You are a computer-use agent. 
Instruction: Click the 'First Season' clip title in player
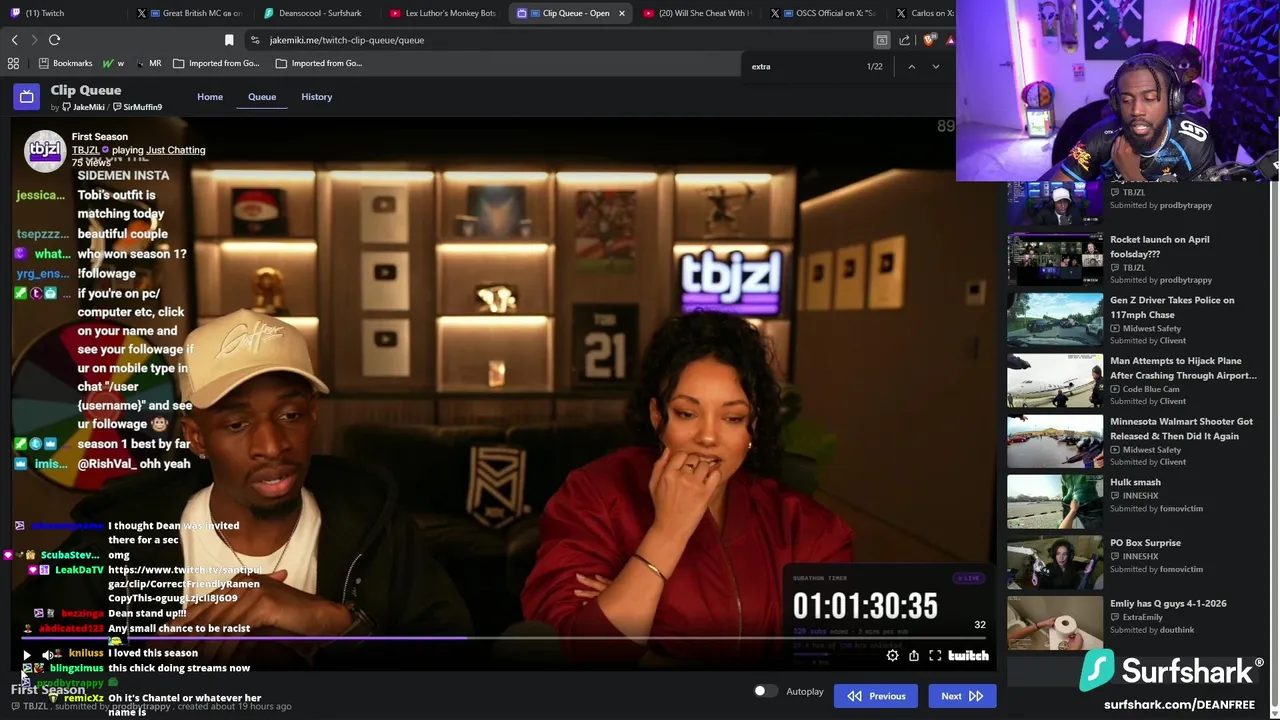coord(99,136)
